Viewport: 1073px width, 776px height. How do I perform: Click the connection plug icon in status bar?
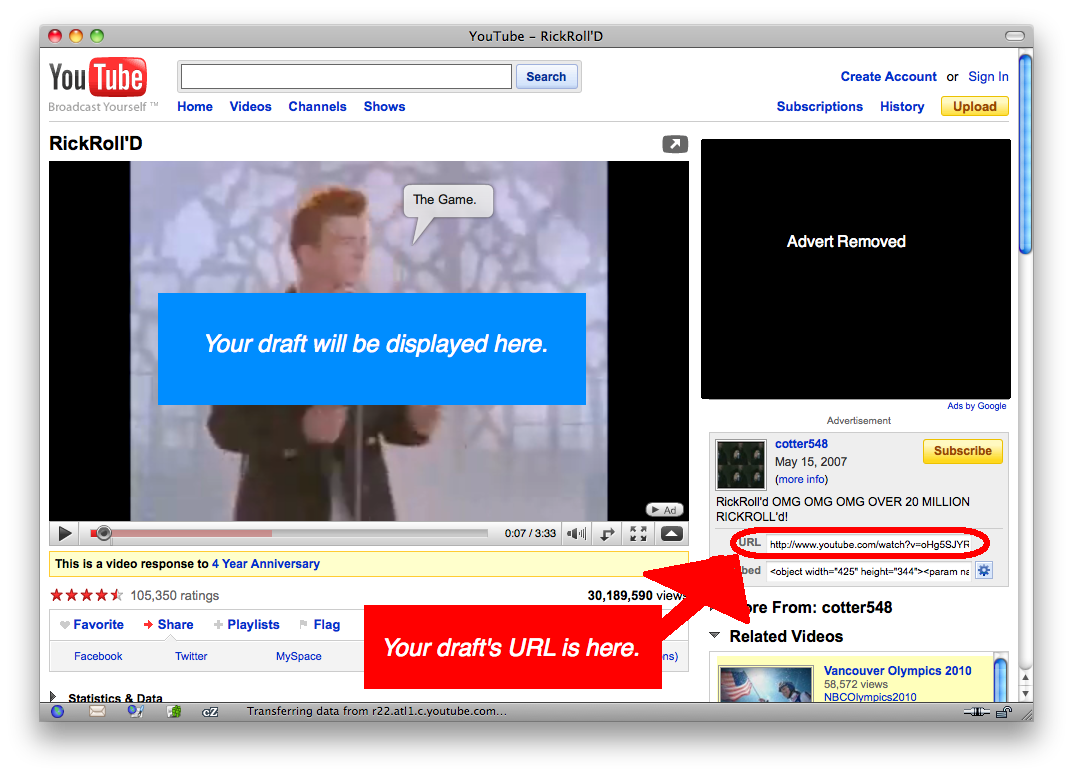coord(977,712)
